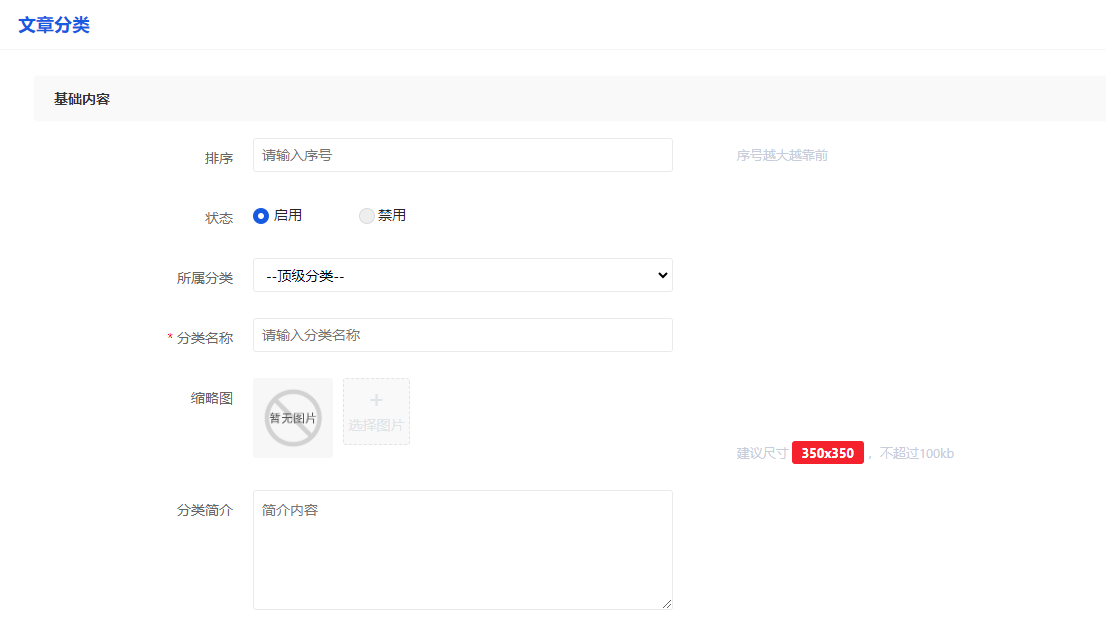
Task: Click the 分类简介 field label
Action: [x=205, y=510]
